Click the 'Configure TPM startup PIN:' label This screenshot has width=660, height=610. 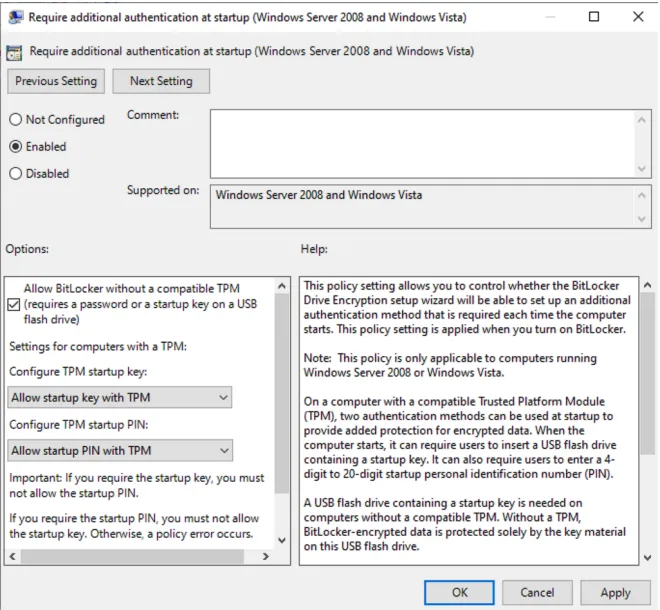click(x=79, y=425)
